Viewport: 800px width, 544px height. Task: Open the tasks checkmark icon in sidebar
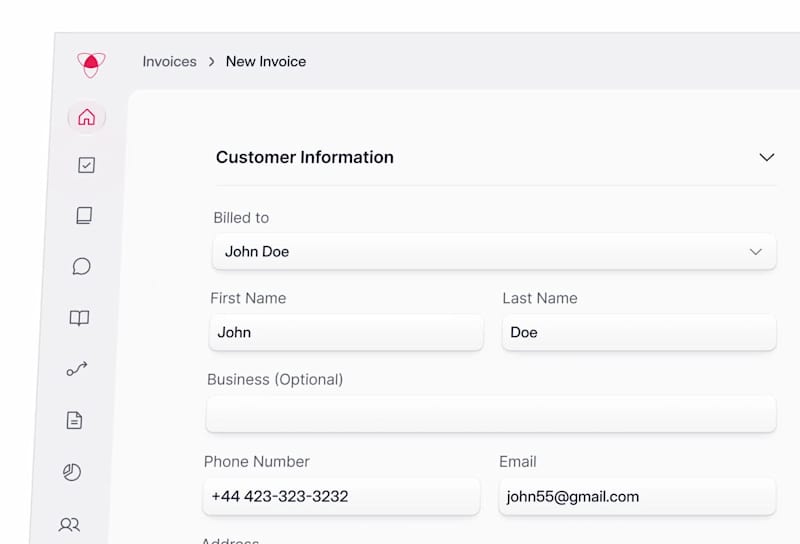pyautogui.click(x=86, y=165)
